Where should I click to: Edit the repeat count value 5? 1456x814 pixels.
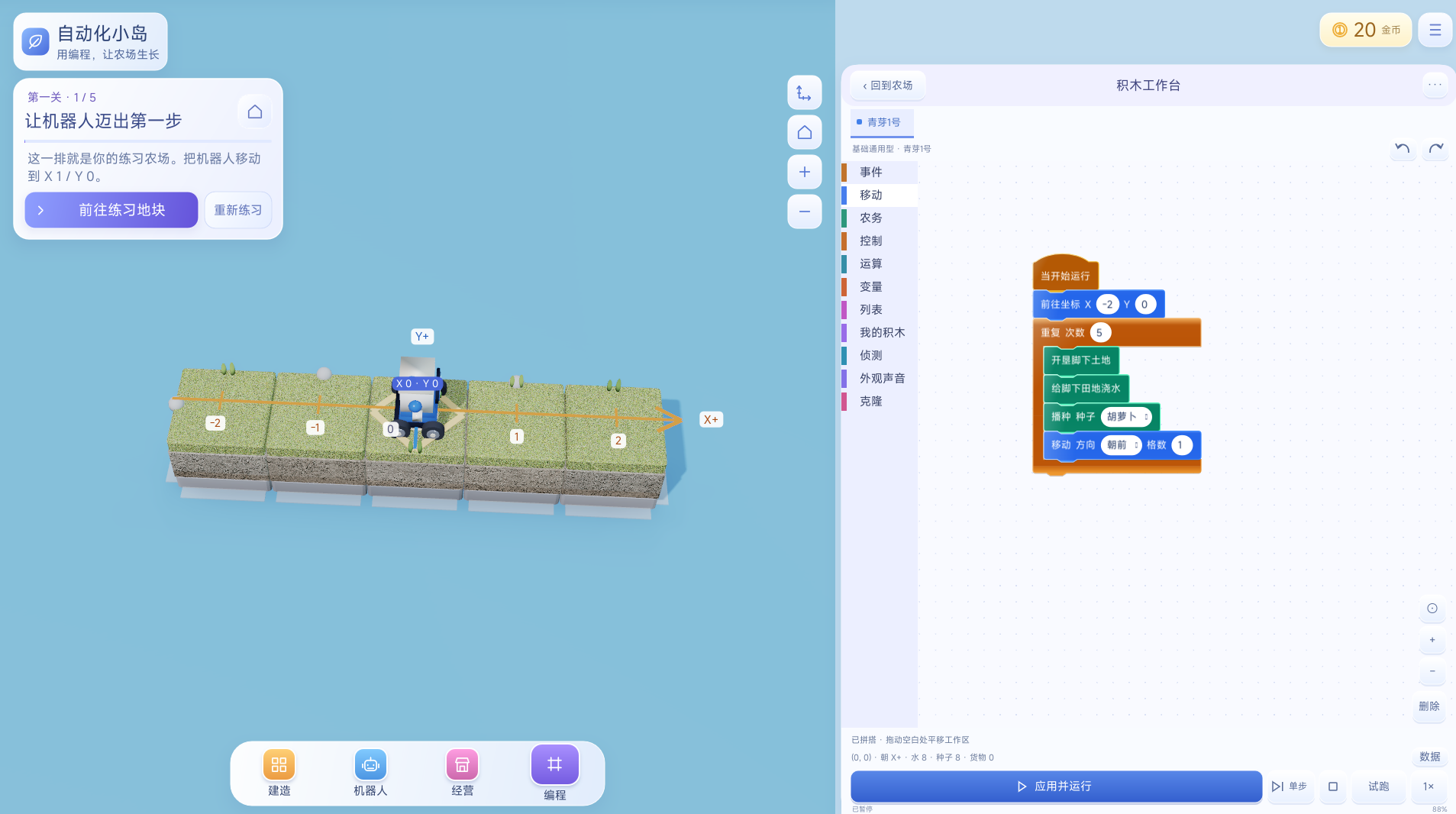[x=1100, y=333]
